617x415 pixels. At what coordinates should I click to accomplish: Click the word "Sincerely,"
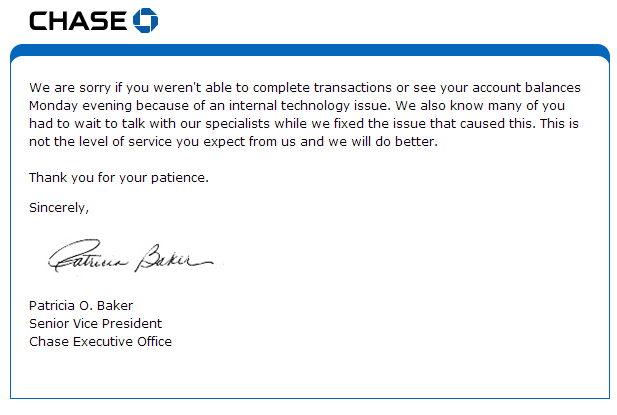tap(60, 209)
